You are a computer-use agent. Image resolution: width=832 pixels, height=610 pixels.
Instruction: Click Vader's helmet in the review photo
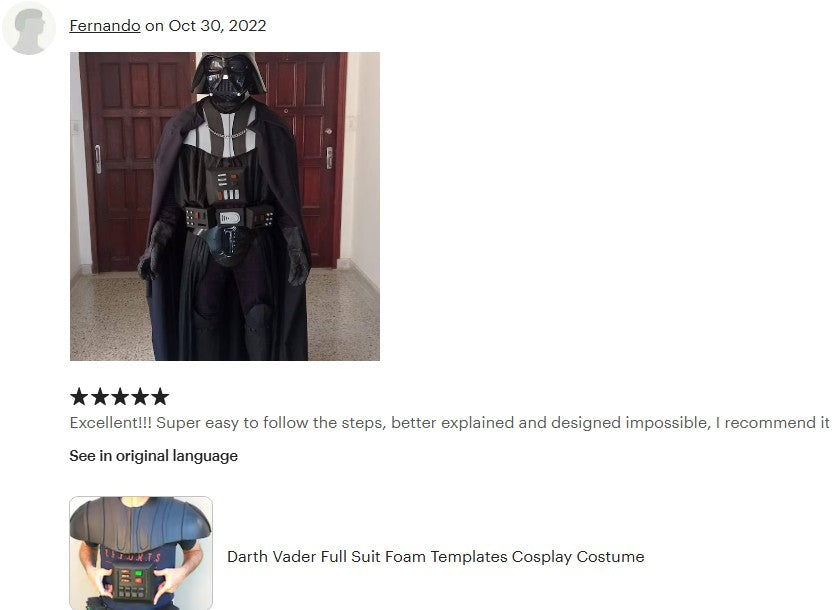coord(227,76)
